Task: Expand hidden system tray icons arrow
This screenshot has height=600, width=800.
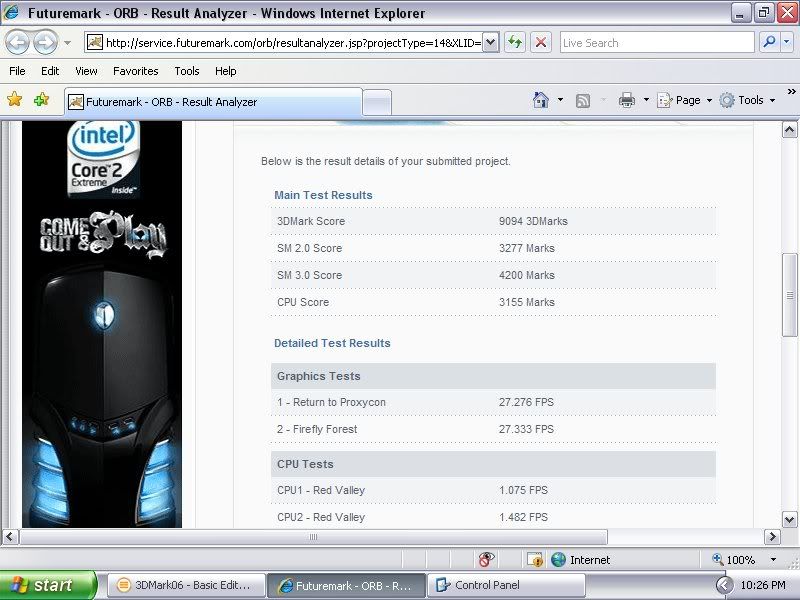Action: click(724, 585)
